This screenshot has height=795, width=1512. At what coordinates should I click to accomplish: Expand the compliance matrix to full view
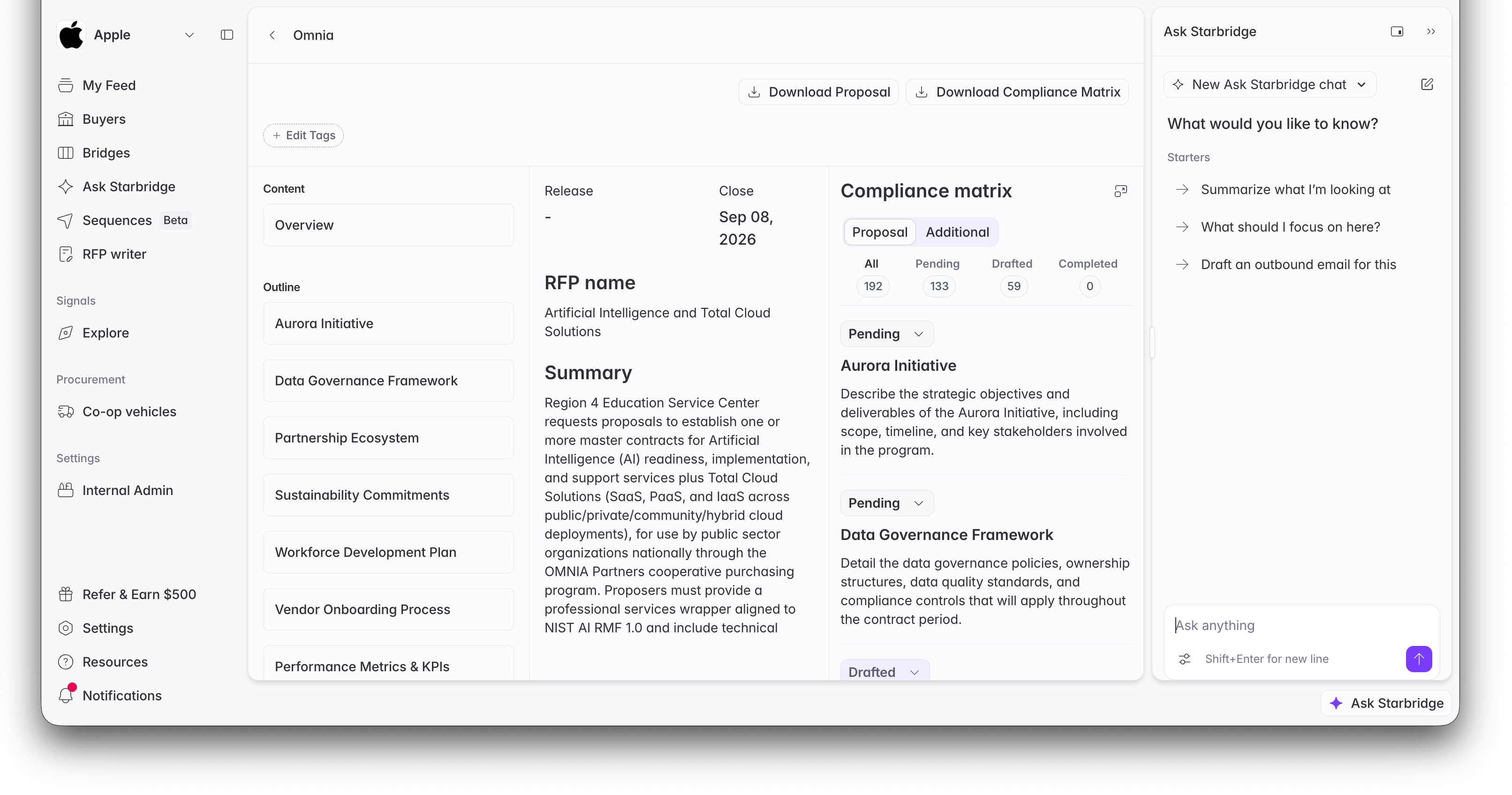1120,191
